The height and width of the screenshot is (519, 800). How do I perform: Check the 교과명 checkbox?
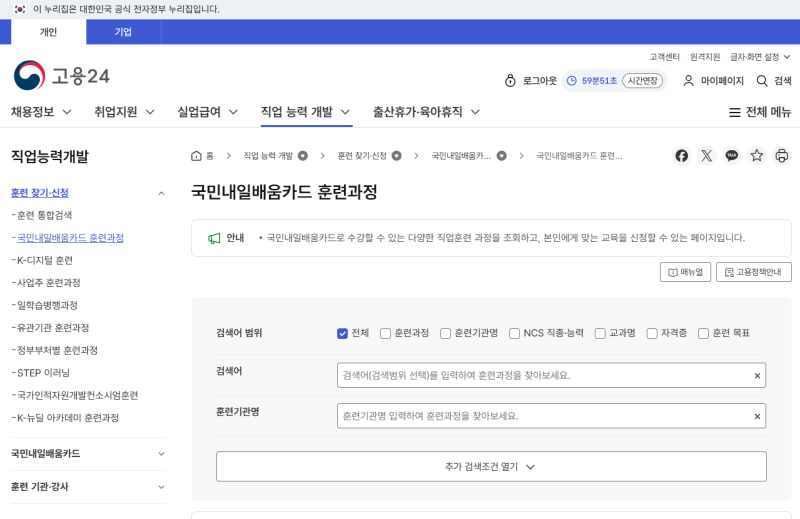pyautogui.click(x=601, y=333)
